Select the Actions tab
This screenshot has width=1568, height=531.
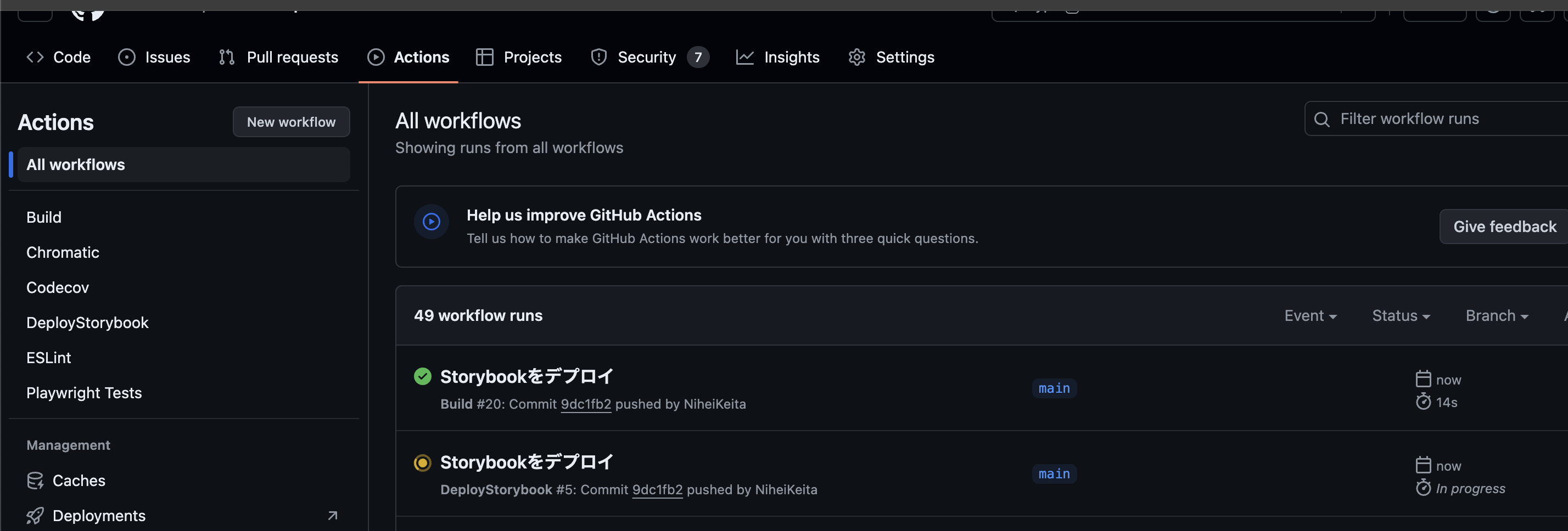coord(408,57)
